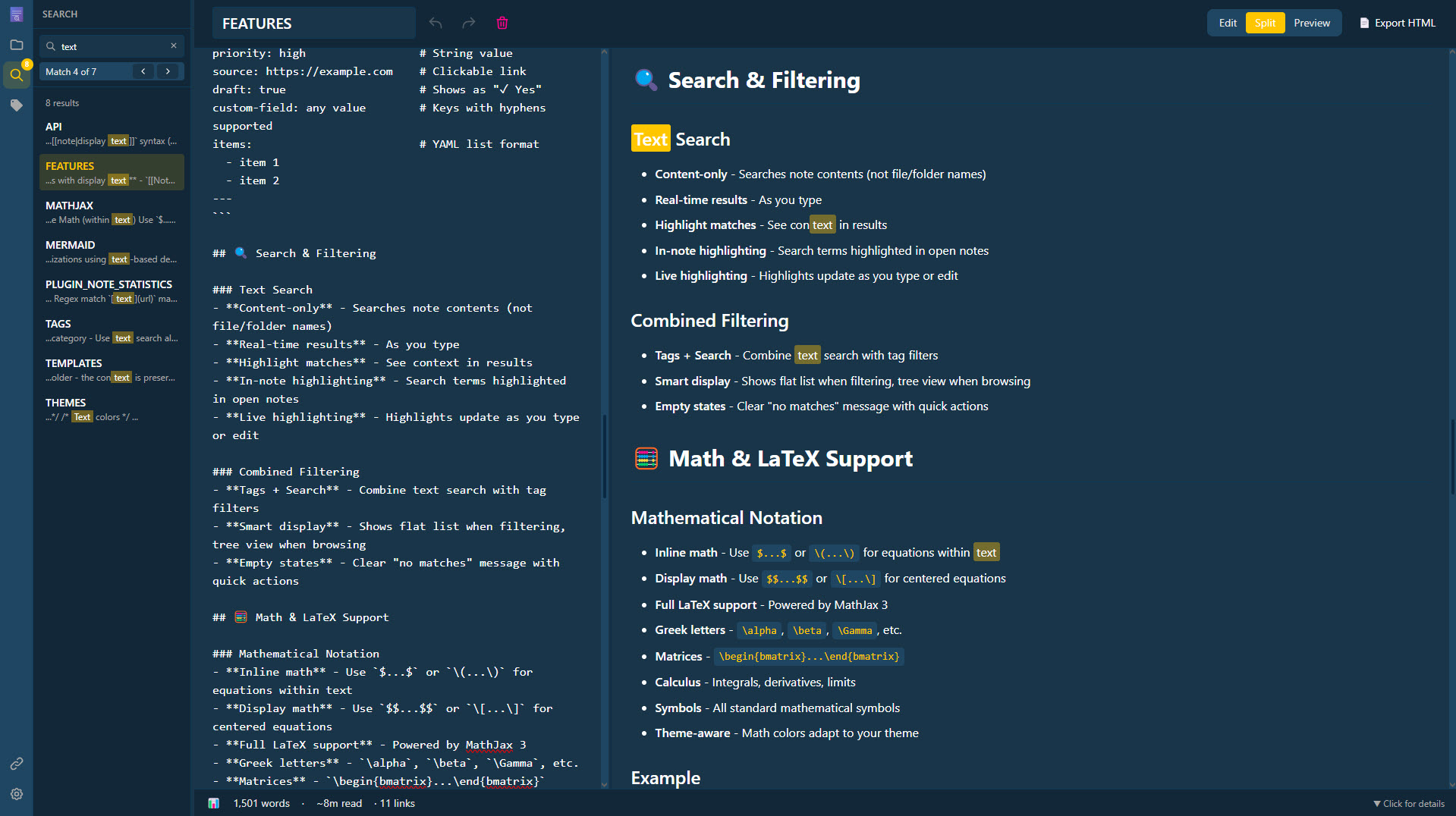Click the SEARCH panel header

pos(60,14)
